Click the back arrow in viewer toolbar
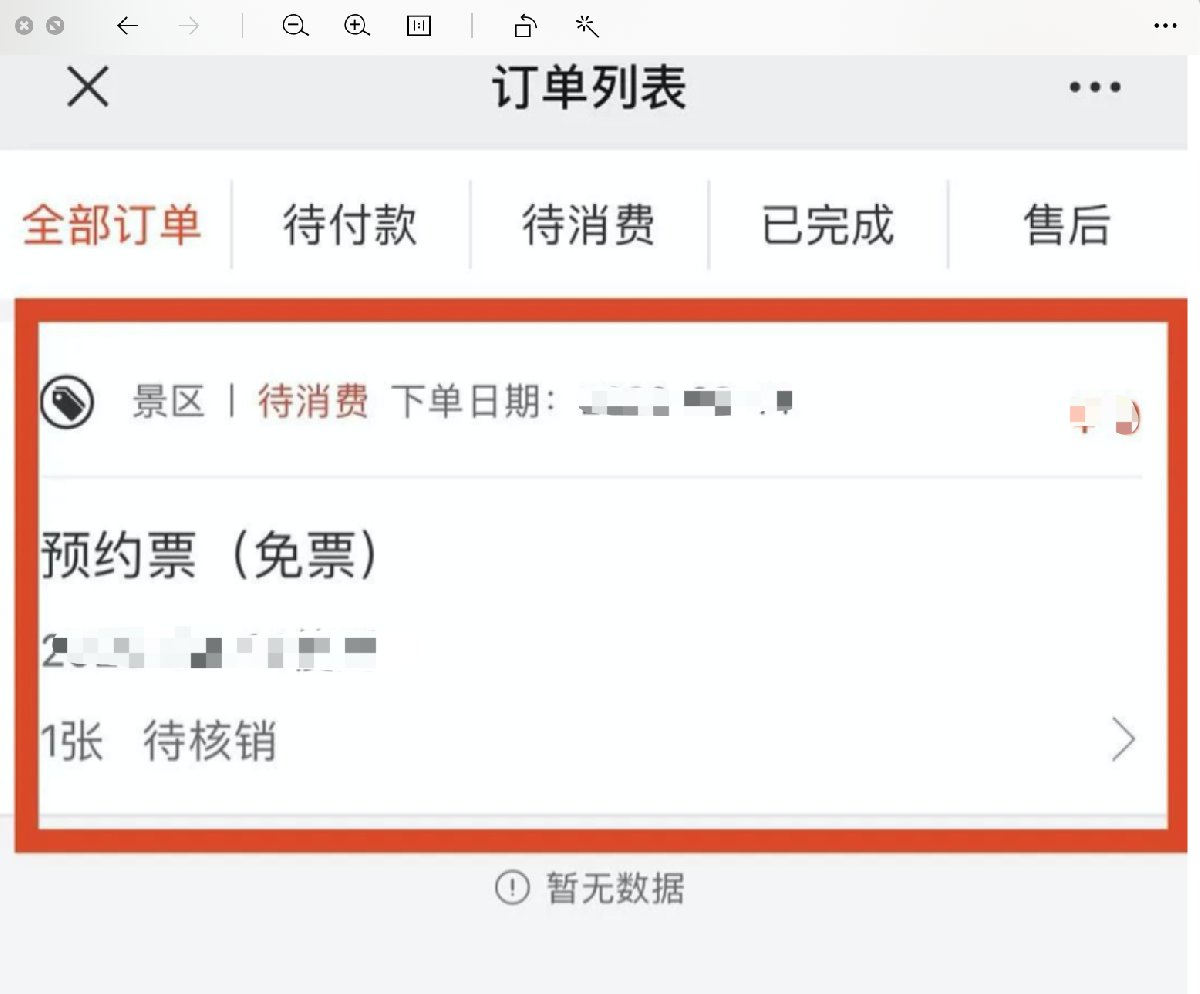Image resolution: width=1200 pixels, height=994 pixels. pos(127,27)
